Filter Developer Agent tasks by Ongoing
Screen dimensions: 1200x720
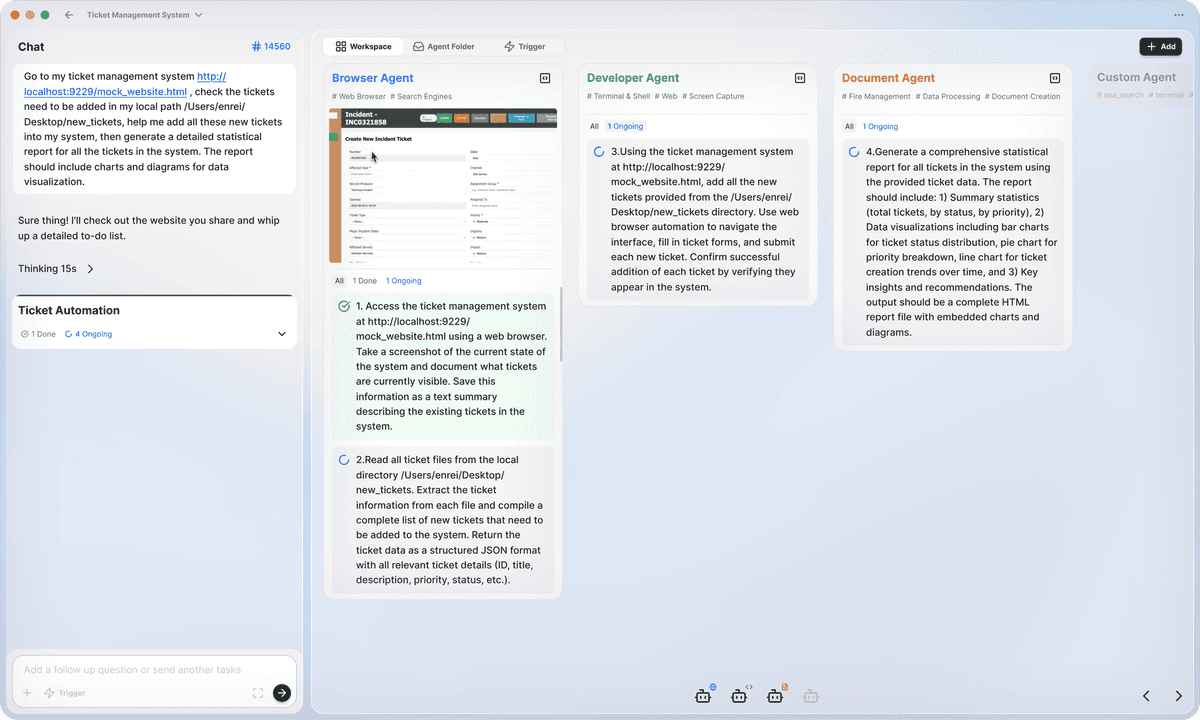[624, 126]
